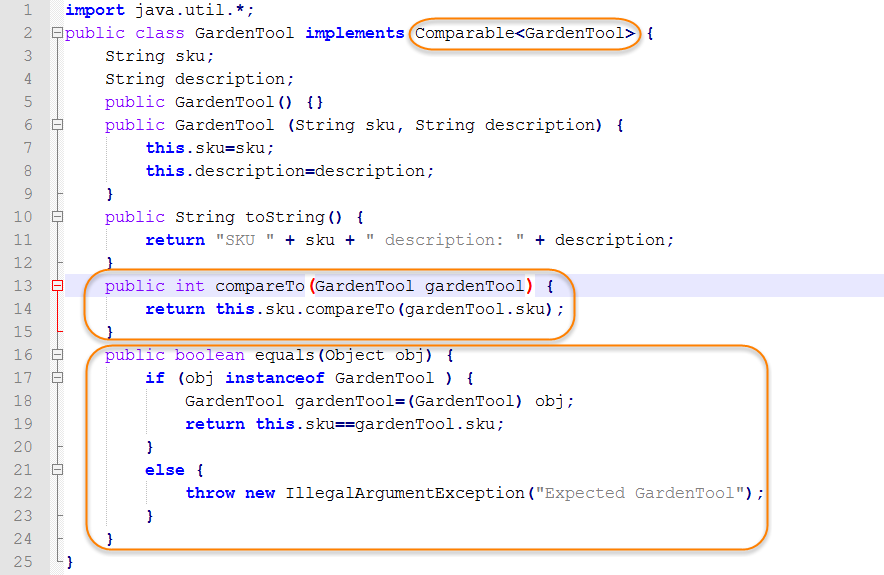The height and width of the screenshot is (575, 884).
Task: Click the 'class' keyword on line 2
Action: point(160,33)
